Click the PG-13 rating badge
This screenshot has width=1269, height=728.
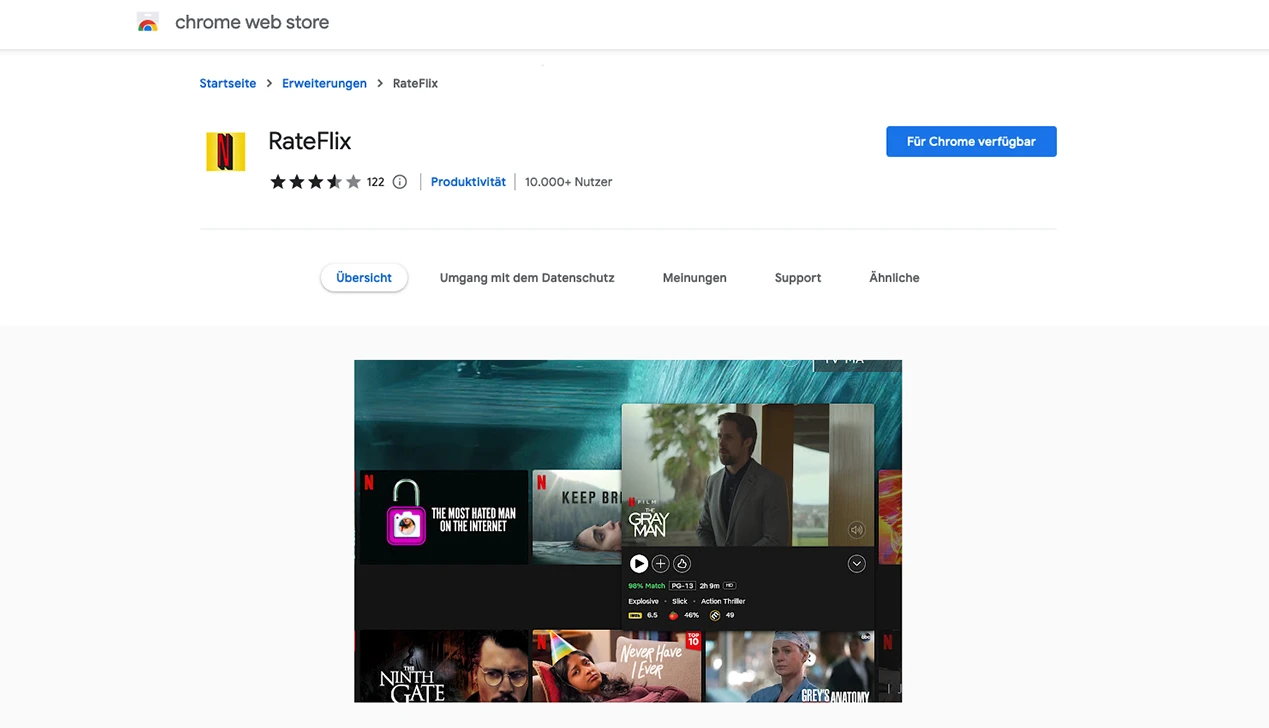[x=682, y=586]
